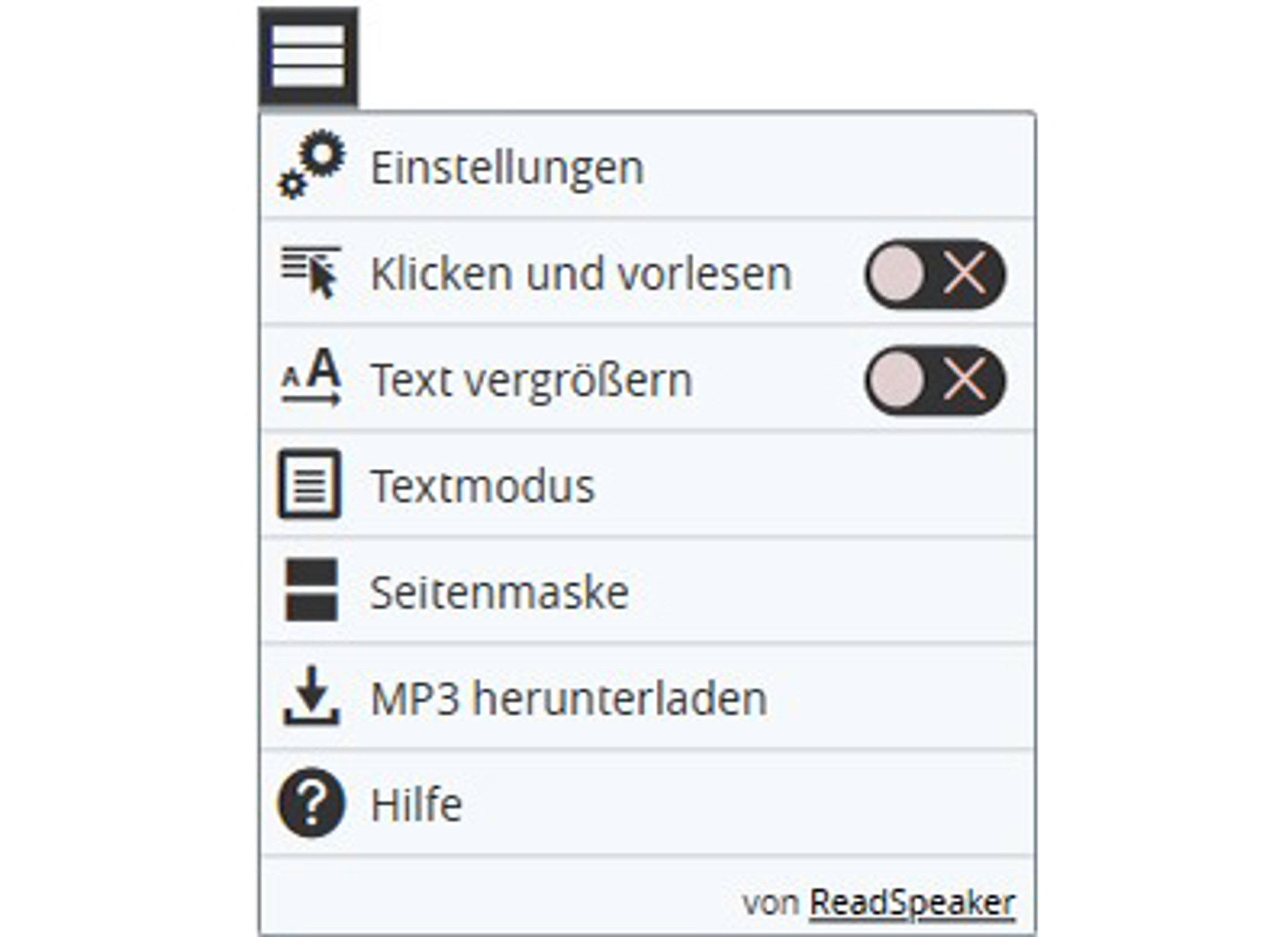
Task: Click the enlarge text letters icon
Action: coord(311,377)
